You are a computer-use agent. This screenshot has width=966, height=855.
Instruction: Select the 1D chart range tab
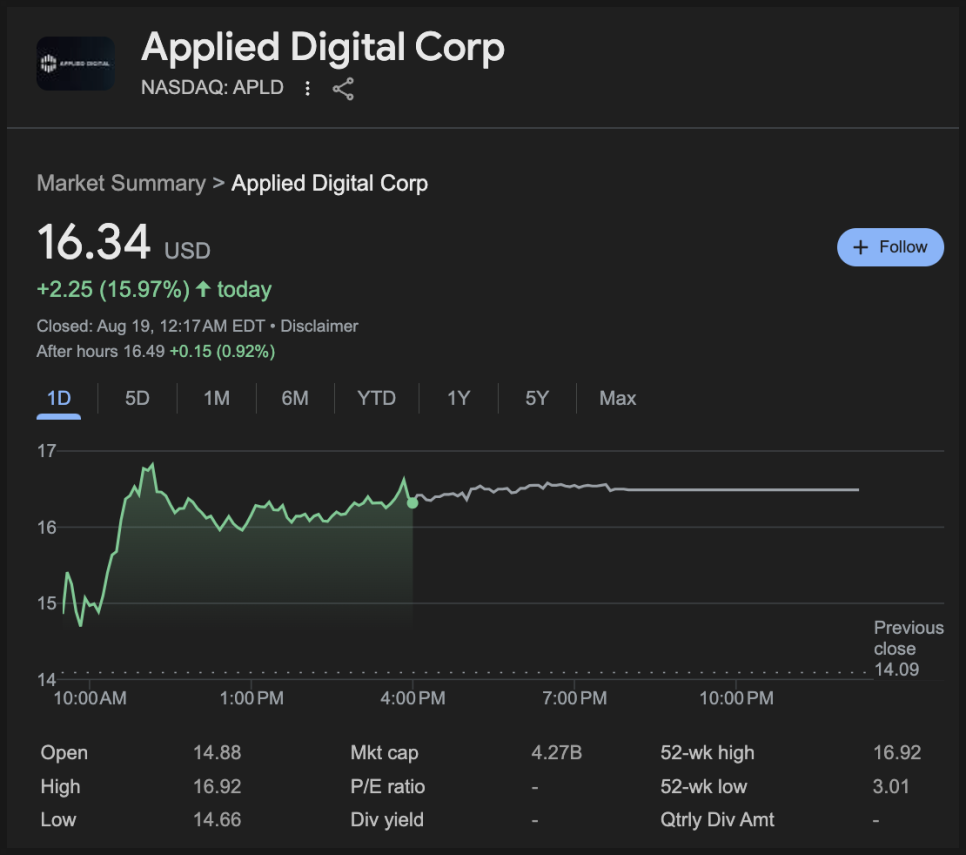pyautogui.click(x=59, y=399)
